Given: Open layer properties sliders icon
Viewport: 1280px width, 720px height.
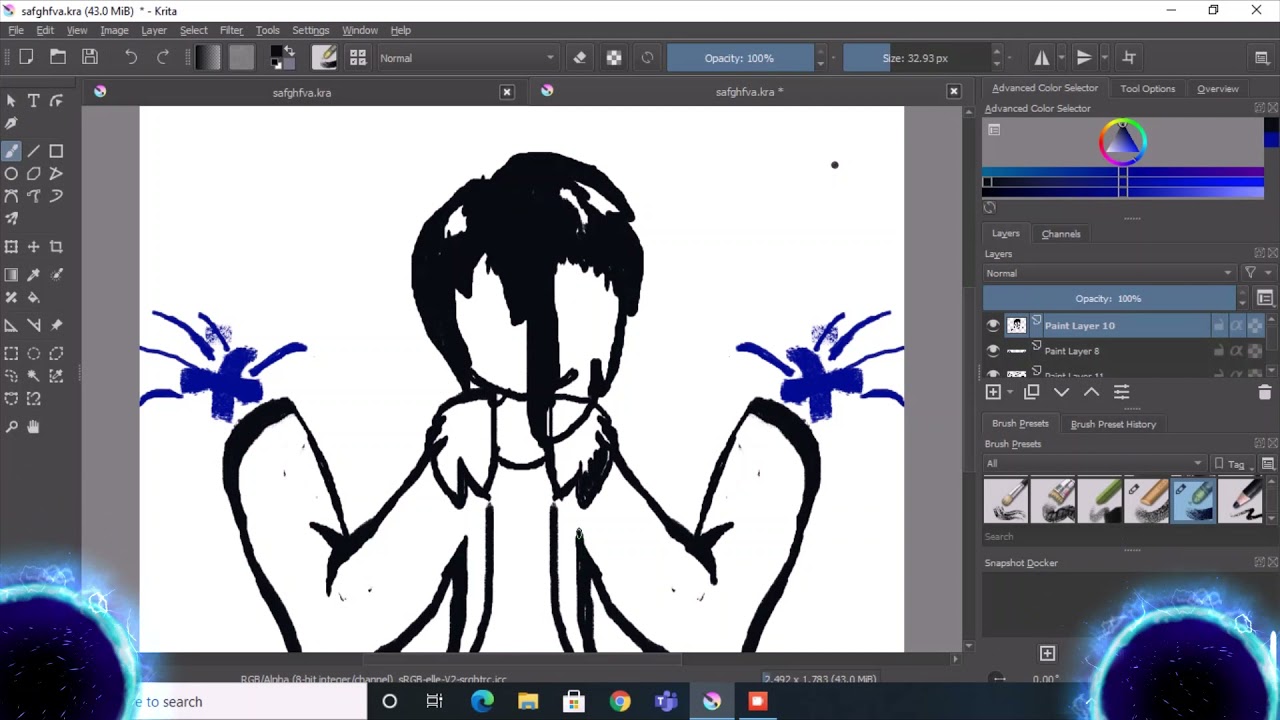Looking at the screenshot, I should [x=1121, y=392].
